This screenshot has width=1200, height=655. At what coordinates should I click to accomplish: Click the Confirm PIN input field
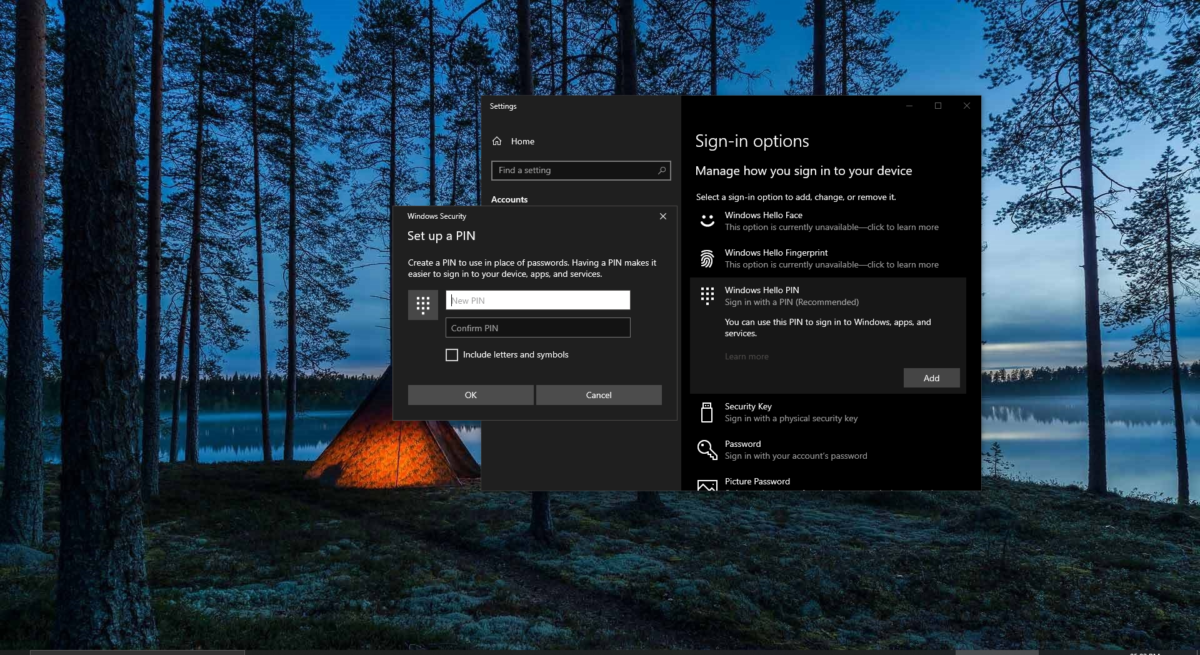coord(537,327)
